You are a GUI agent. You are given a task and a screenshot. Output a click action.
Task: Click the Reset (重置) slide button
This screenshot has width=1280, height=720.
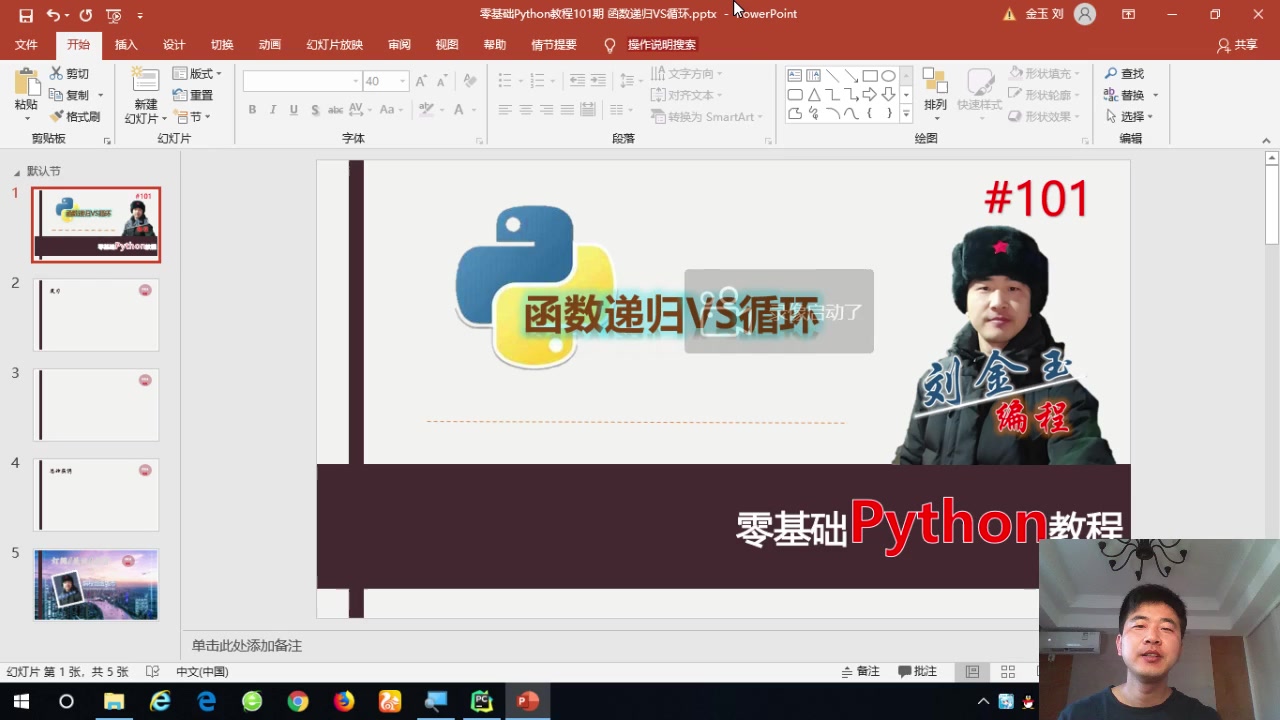click(193, 95)
